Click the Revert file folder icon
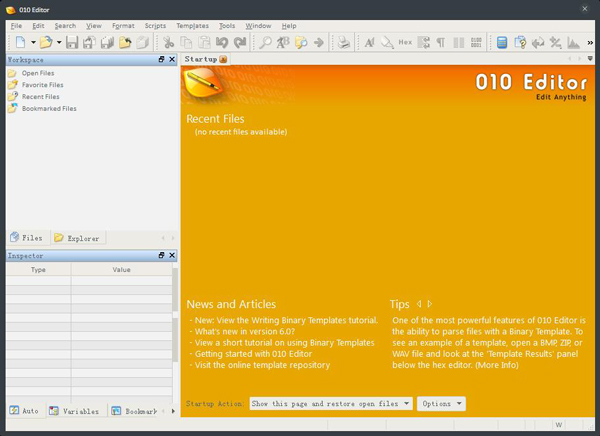Image resolution: width=600 pixels, height=436 pixels. coord(125,42)
